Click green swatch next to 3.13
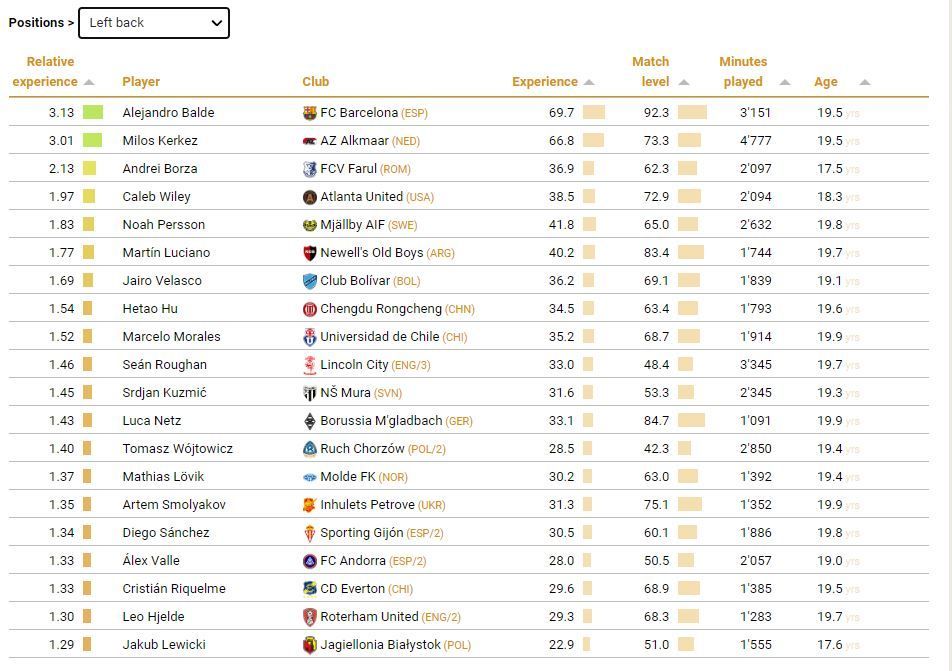Image resolution: width=952 pixels, height=671 pixels. click(x=93, y=112)
